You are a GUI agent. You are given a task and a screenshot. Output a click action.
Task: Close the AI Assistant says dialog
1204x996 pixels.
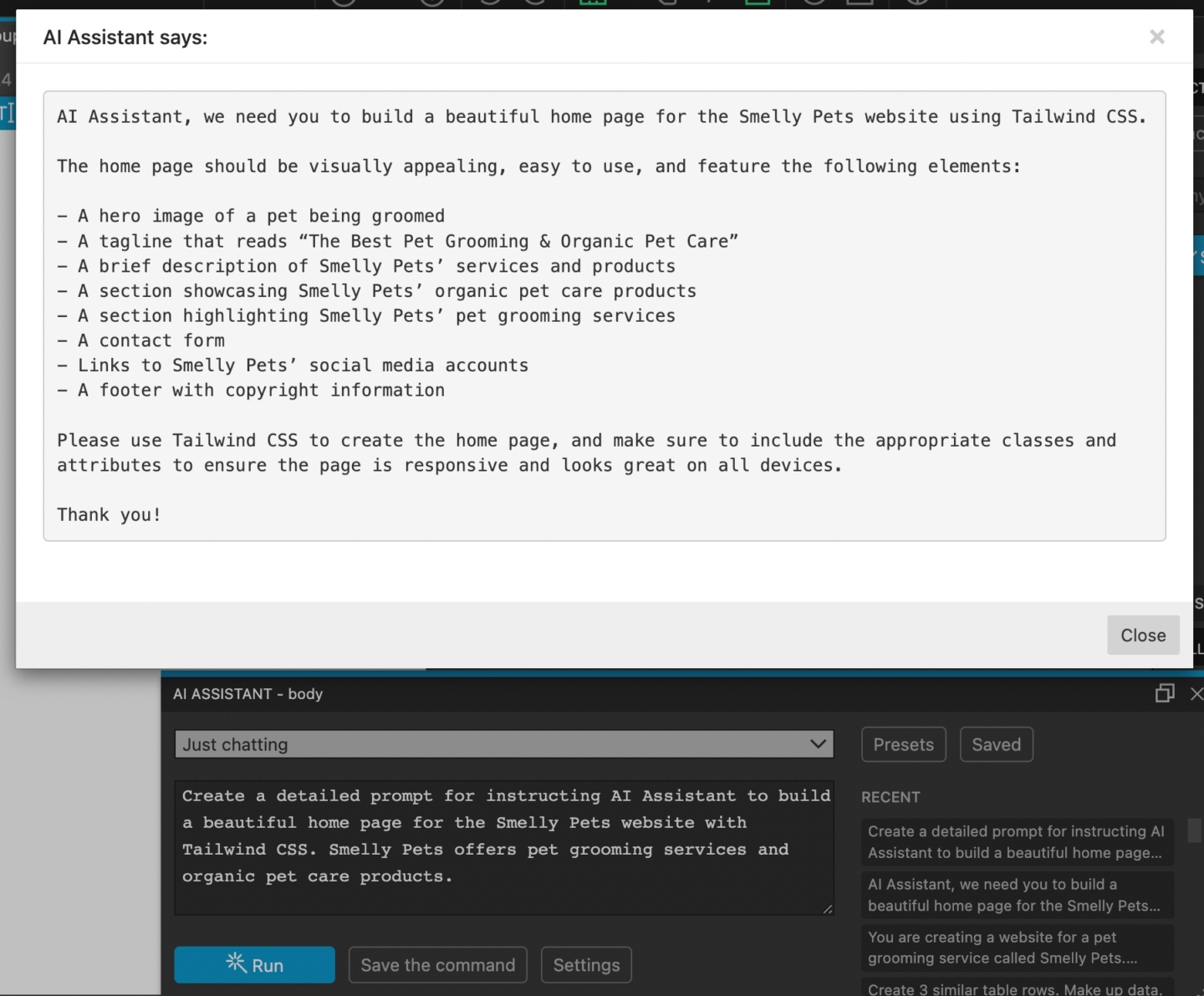1143,636
